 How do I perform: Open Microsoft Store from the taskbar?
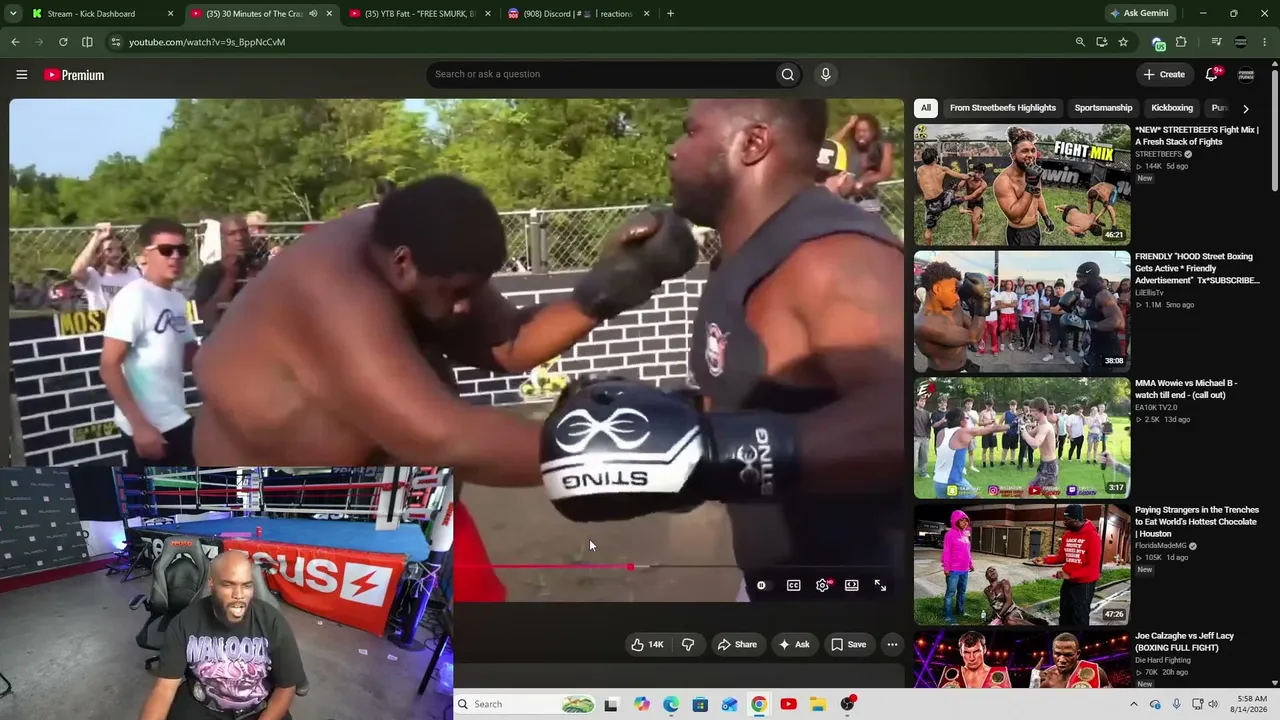pos(700,704)
